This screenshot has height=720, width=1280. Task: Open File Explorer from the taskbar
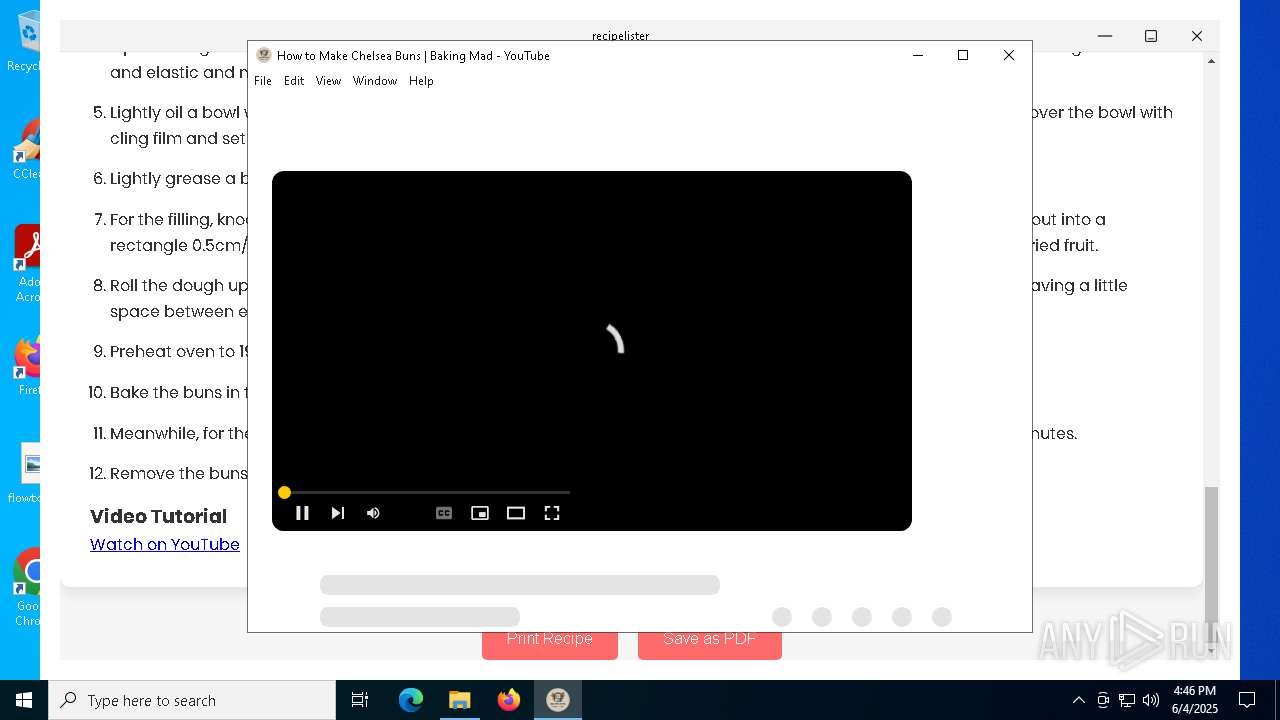(459, 700)
